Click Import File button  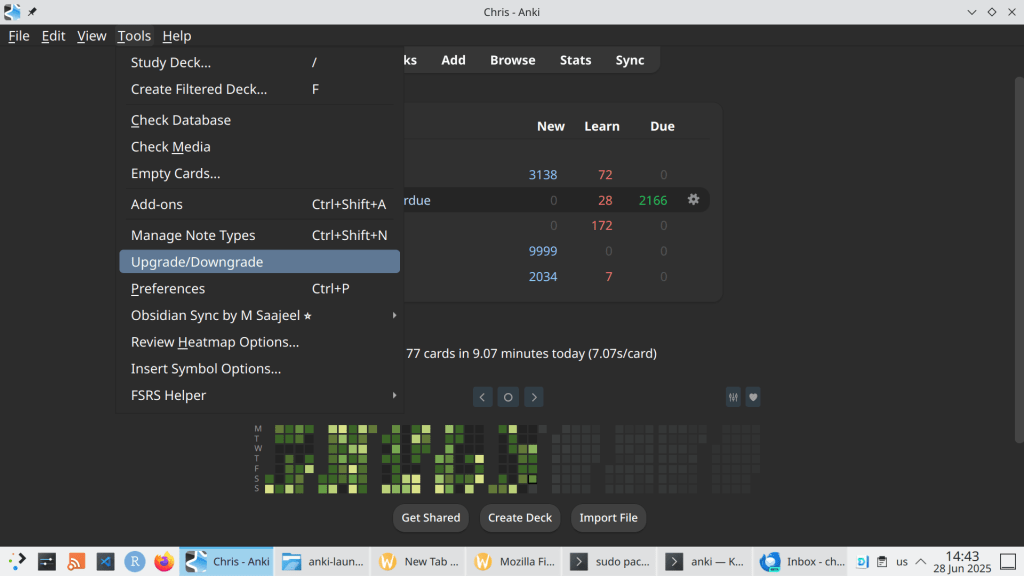pos(608,518)
